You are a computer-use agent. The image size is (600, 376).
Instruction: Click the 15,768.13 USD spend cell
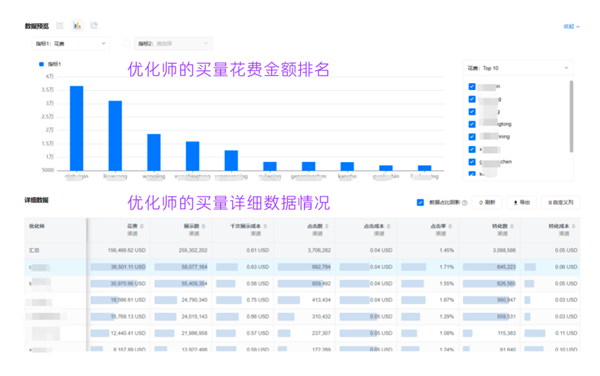(128, 316)
